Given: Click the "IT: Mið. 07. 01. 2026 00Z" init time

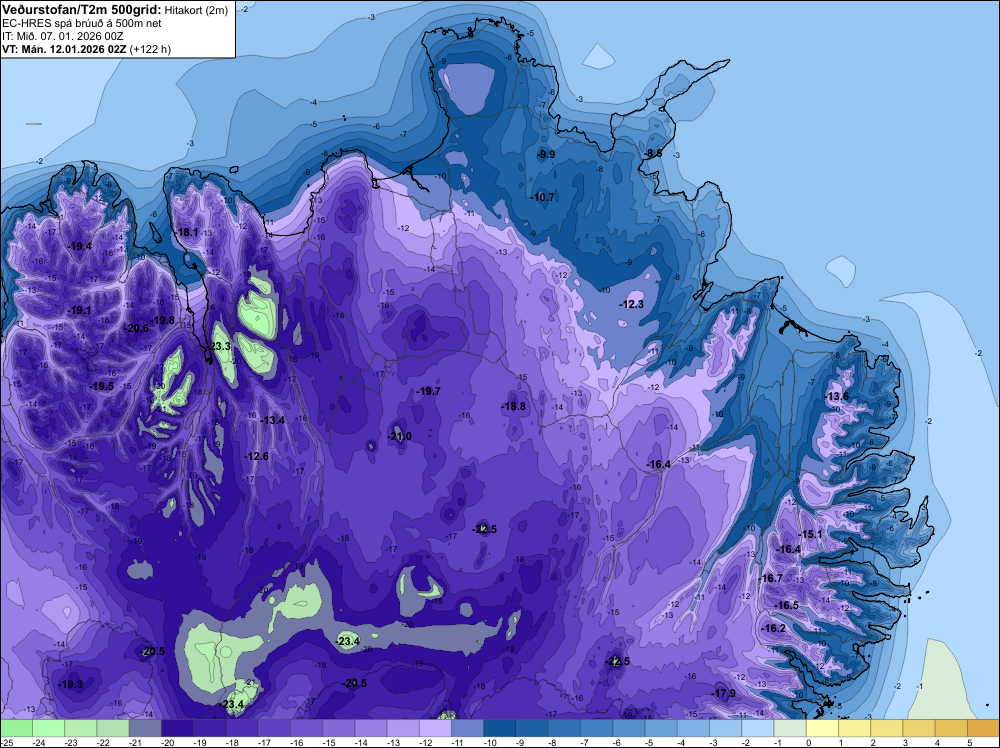Looking at the screenshot, I should [x=62, y=36].
